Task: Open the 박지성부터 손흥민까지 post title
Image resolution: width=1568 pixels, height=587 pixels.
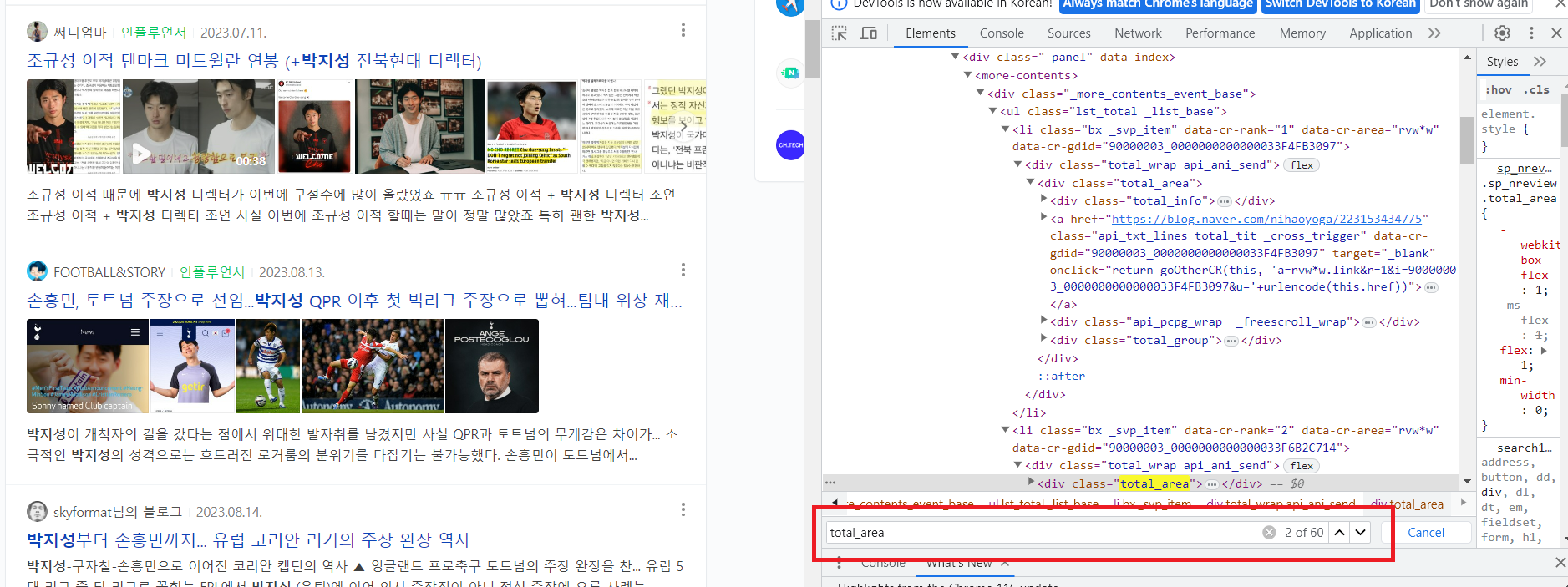Action: [x=249, y=540]
